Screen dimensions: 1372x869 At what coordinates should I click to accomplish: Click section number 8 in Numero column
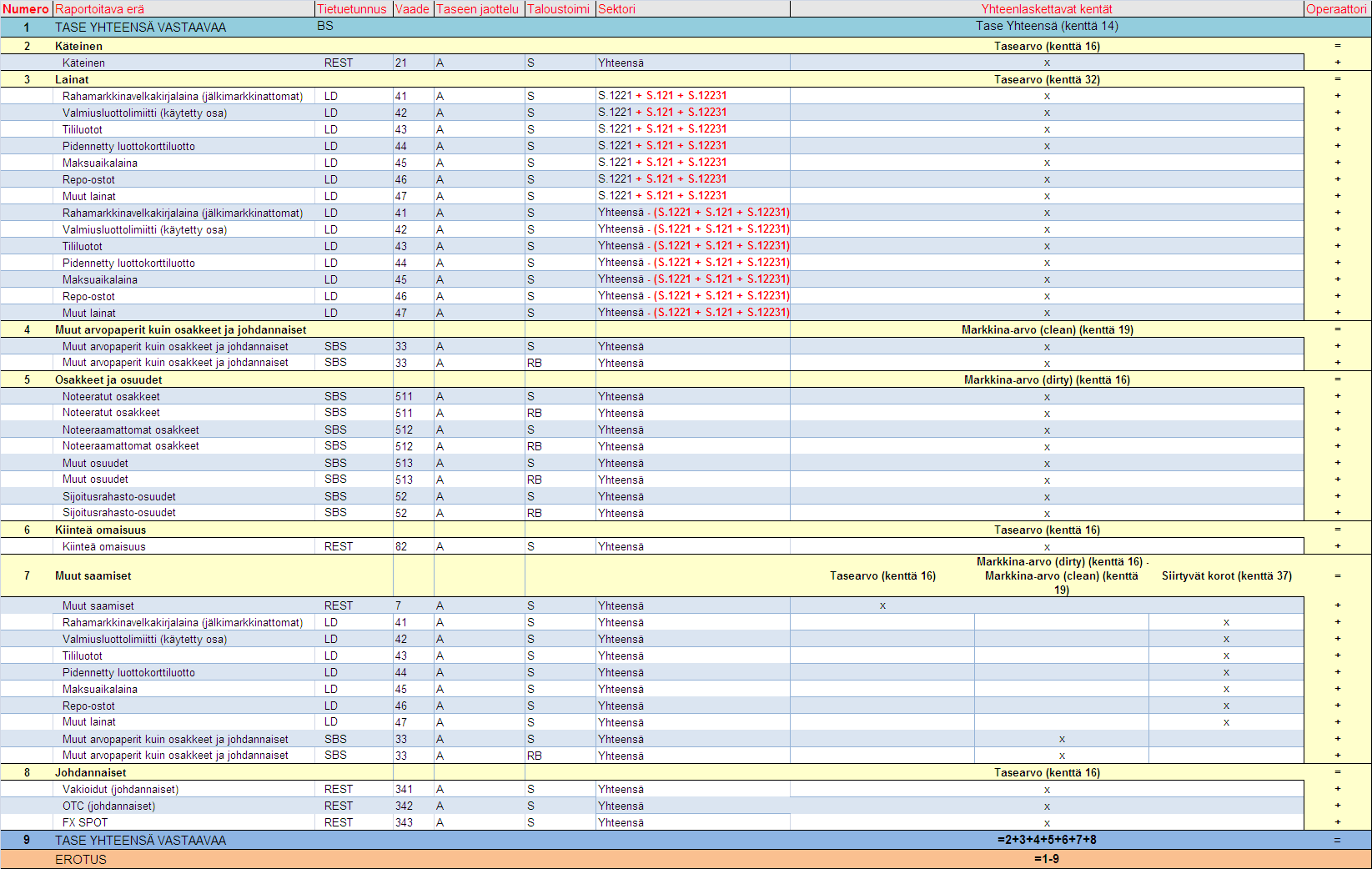point(27,772)
